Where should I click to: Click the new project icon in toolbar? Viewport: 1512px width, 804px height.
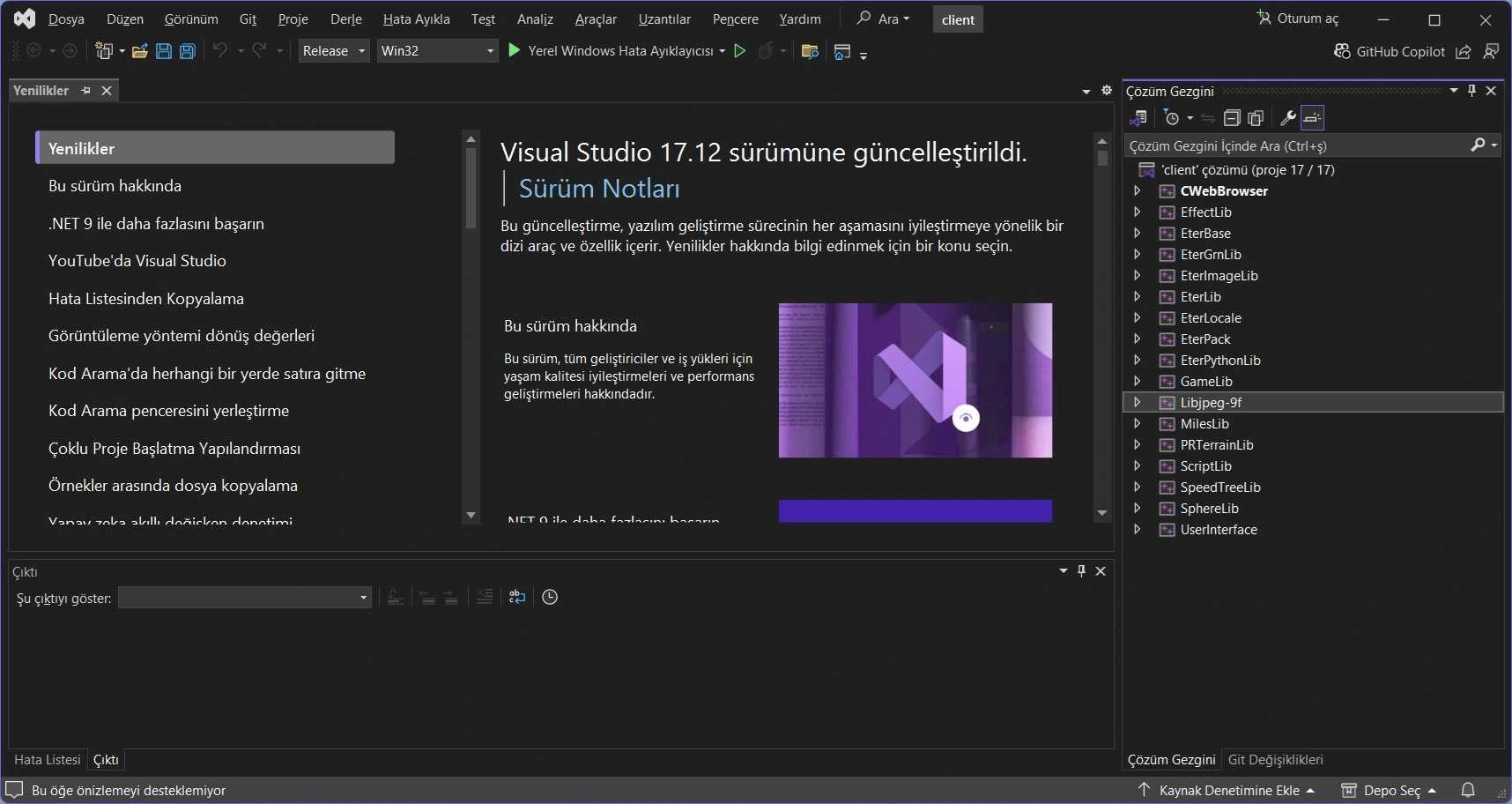click(104, 51)
